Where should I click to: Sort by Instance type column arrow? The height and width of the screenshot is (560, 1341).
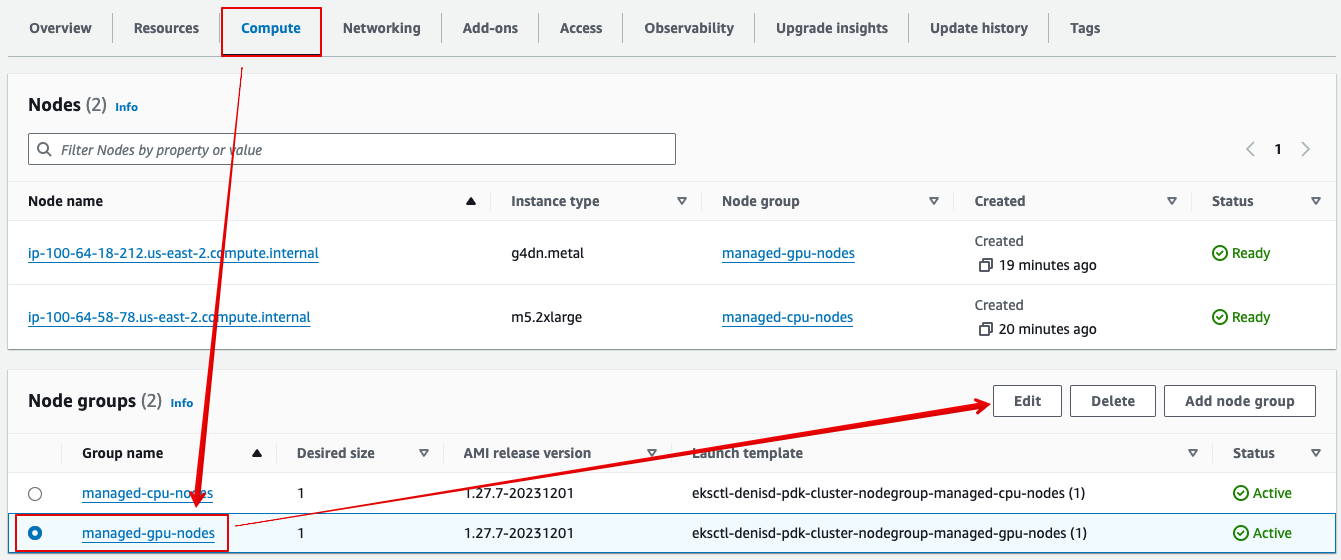(682, 201)
